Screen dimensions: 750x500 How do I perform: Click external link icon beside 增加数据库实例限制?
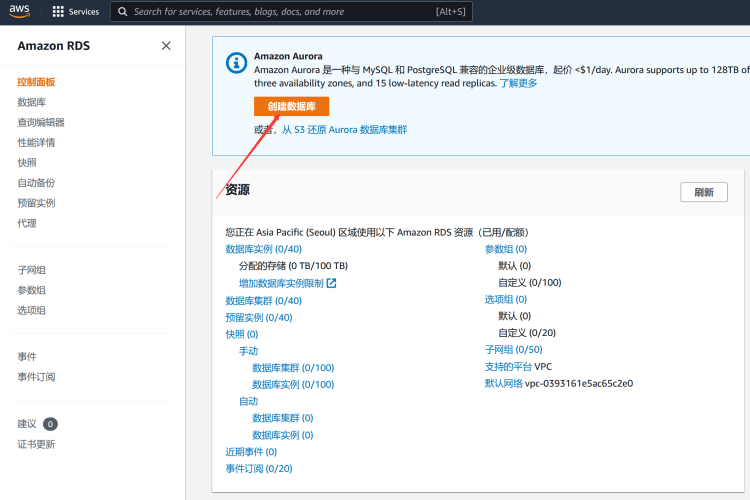[x=331, y=283]
